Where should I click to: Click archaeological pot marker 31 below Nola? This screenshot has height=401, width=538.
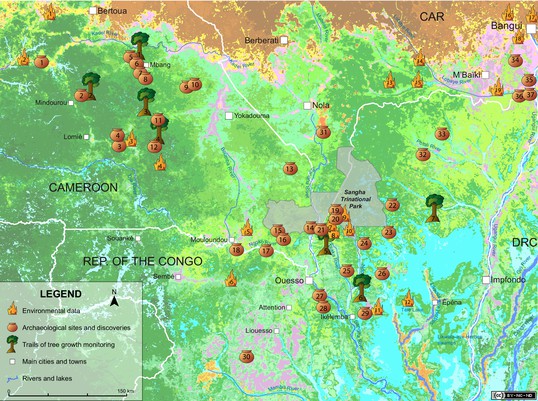pos(323,132)
